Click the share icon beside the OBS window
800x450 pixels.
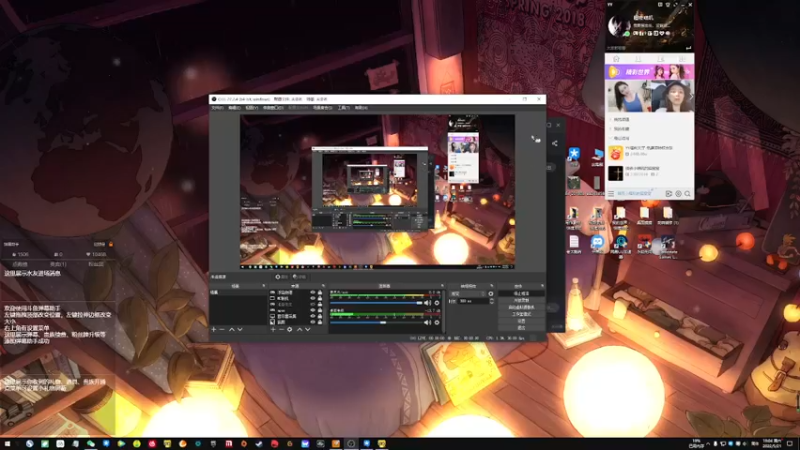pyautogui.click(x=555, y=143)
